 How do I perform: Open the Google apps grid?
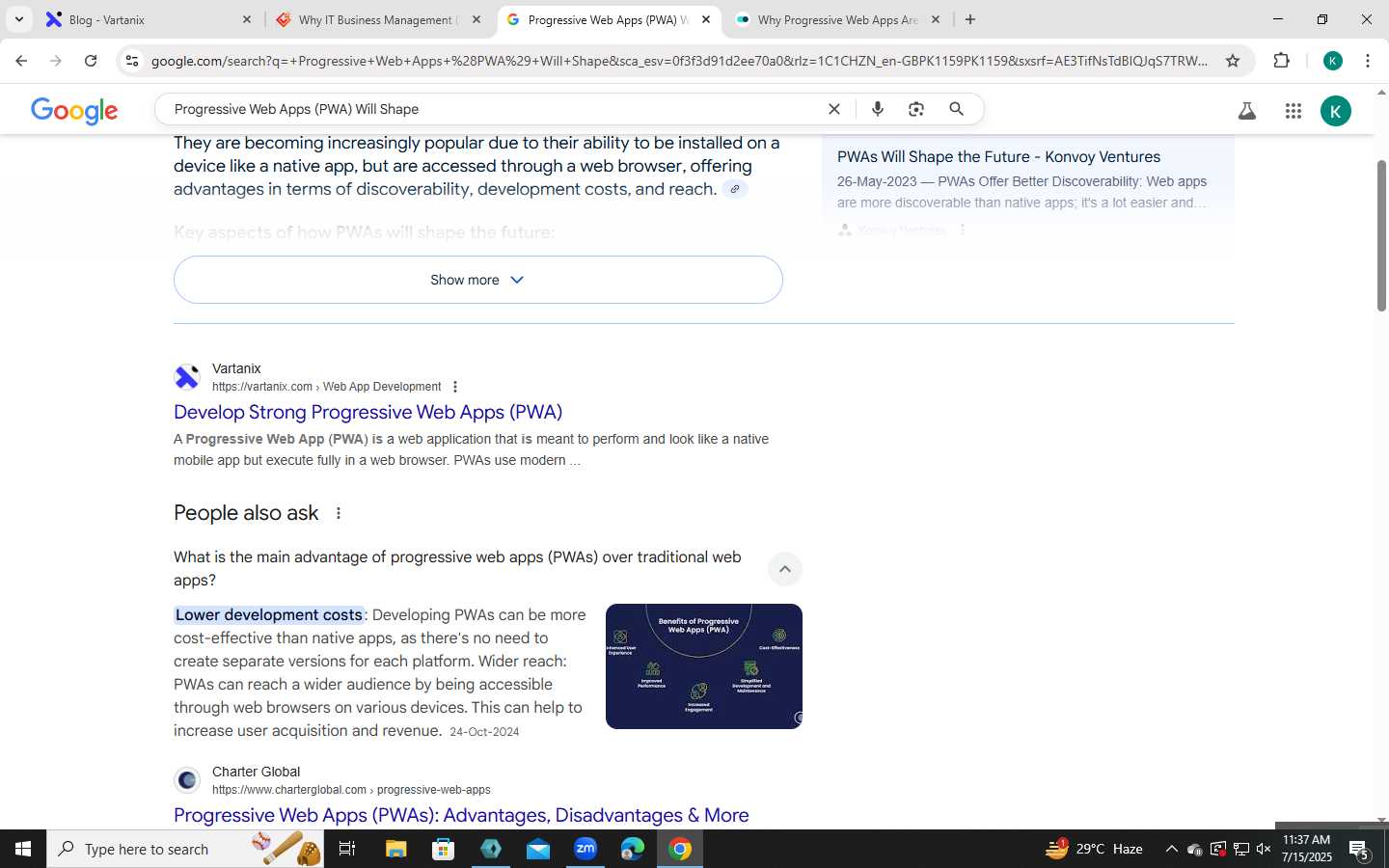click(1294, 111)
